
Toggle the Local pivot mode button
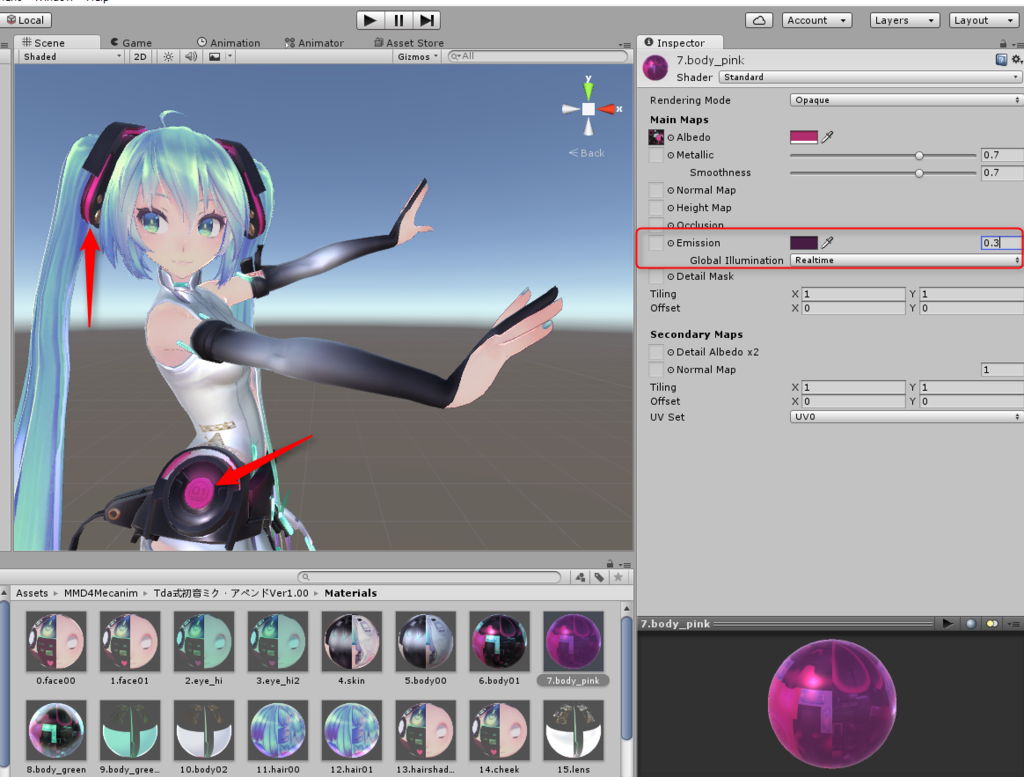(26, 20)
